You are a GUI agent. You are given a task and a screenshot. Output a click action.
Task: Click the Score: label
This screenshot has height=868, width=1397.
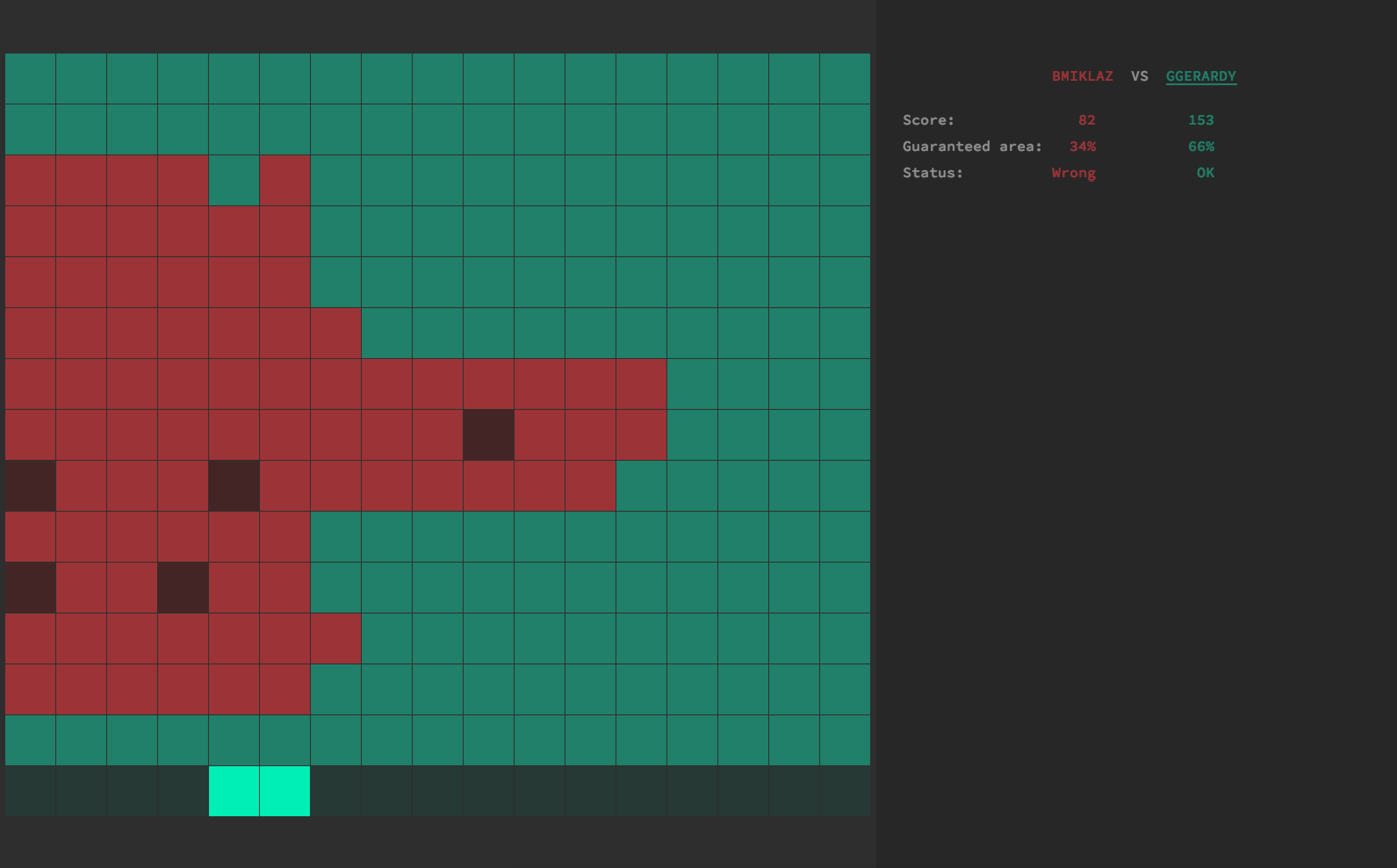(928, 120)
